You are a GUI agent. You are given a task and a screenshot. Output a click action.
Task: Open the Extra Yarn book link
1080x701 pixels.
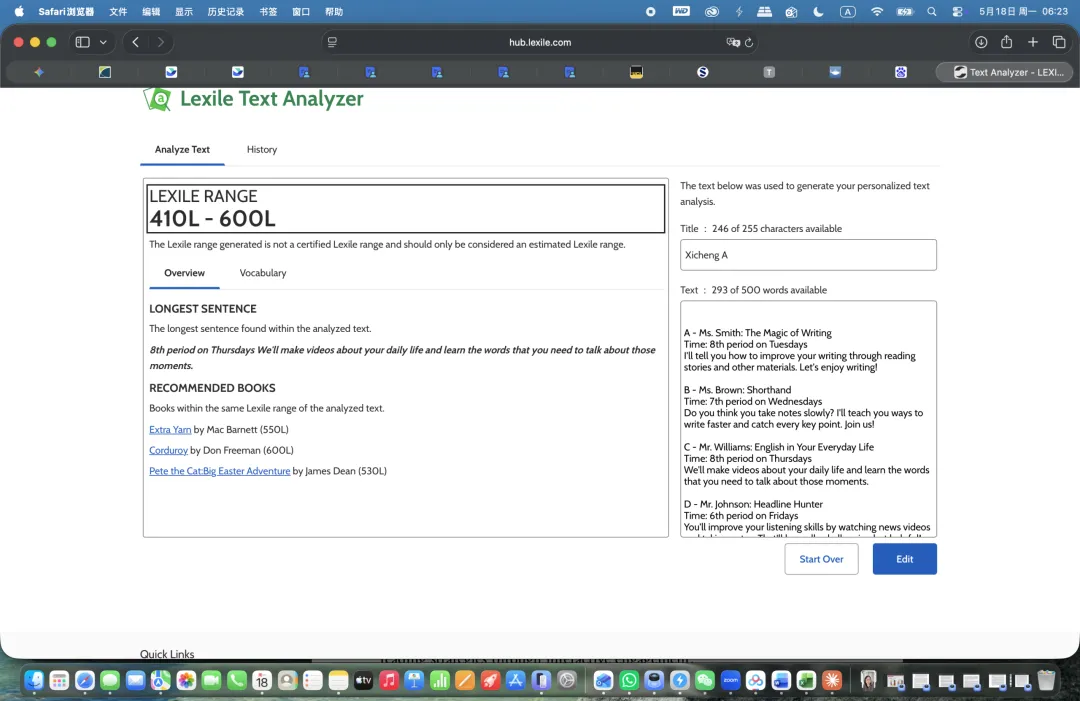tap(170, 429)
